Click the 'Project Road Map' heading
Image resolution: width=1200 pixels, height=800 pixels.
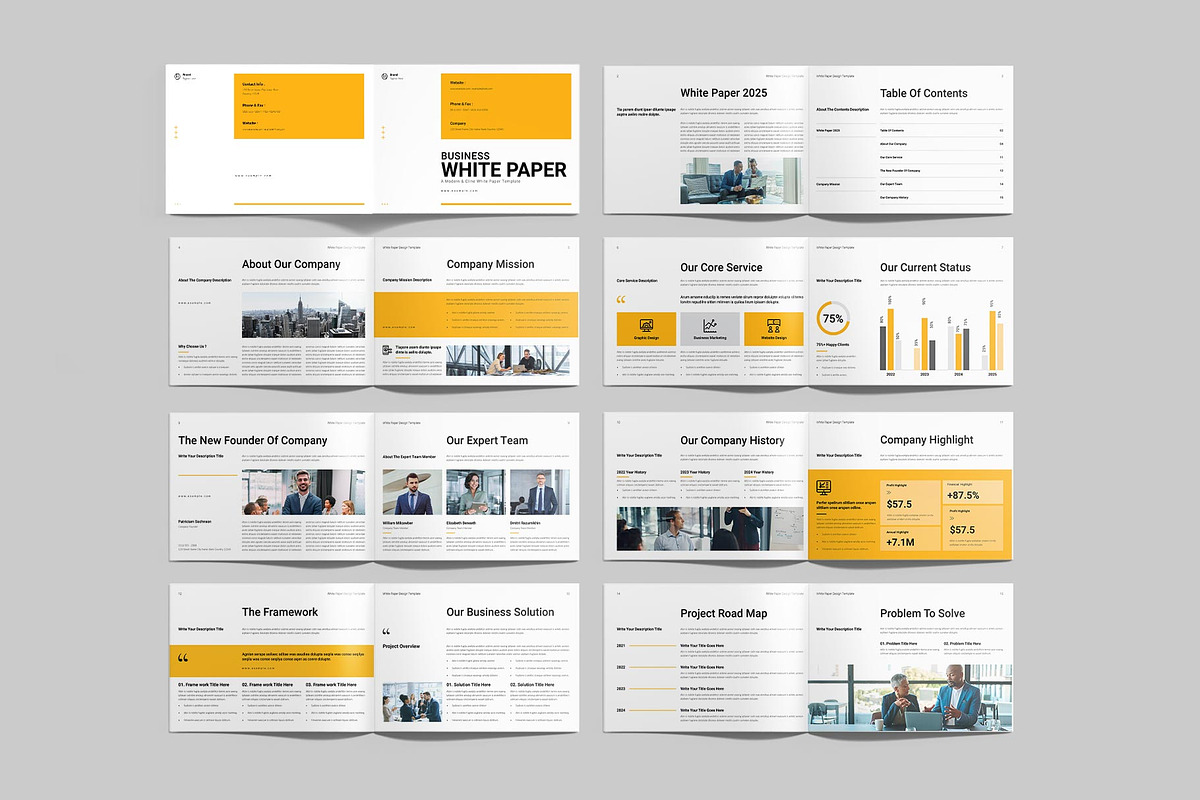724,613
